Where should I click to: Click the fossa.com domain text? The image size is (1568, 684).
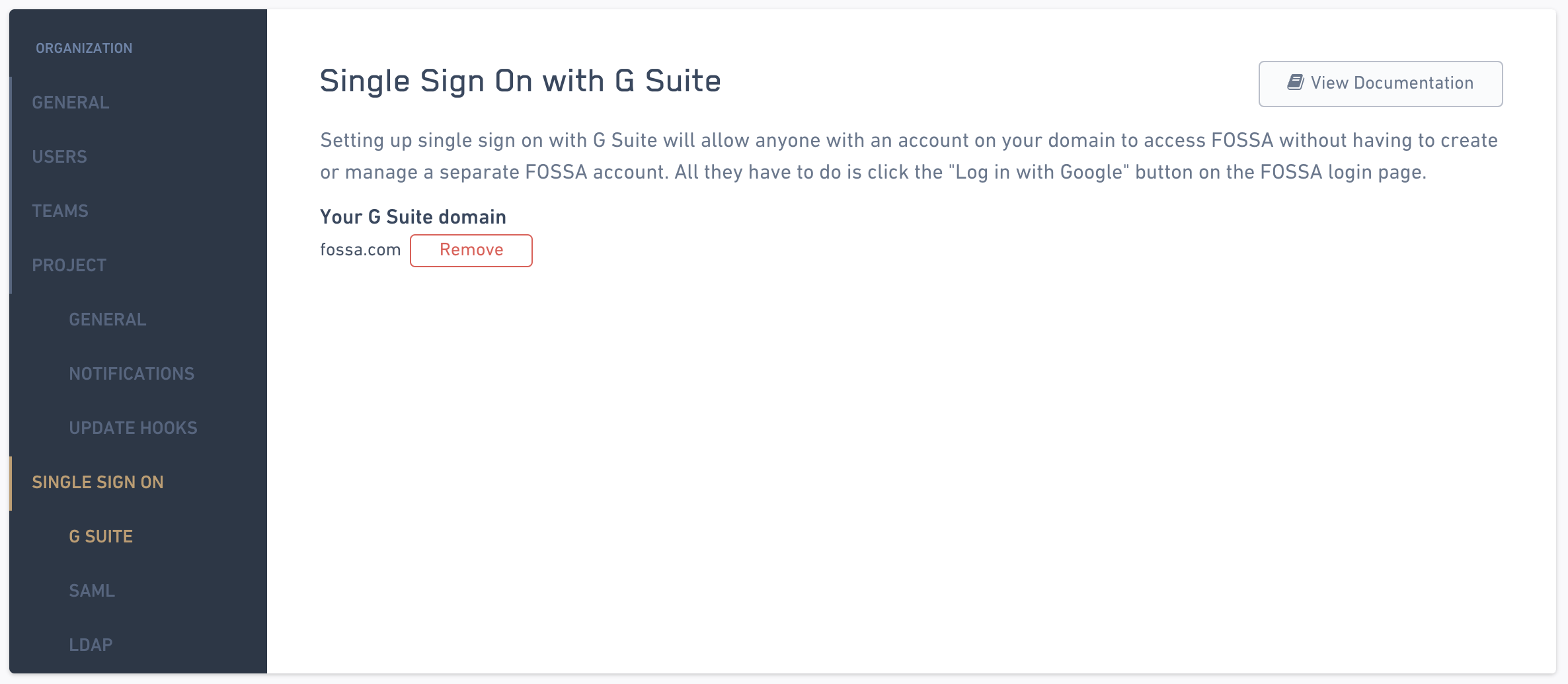point(360,250)
